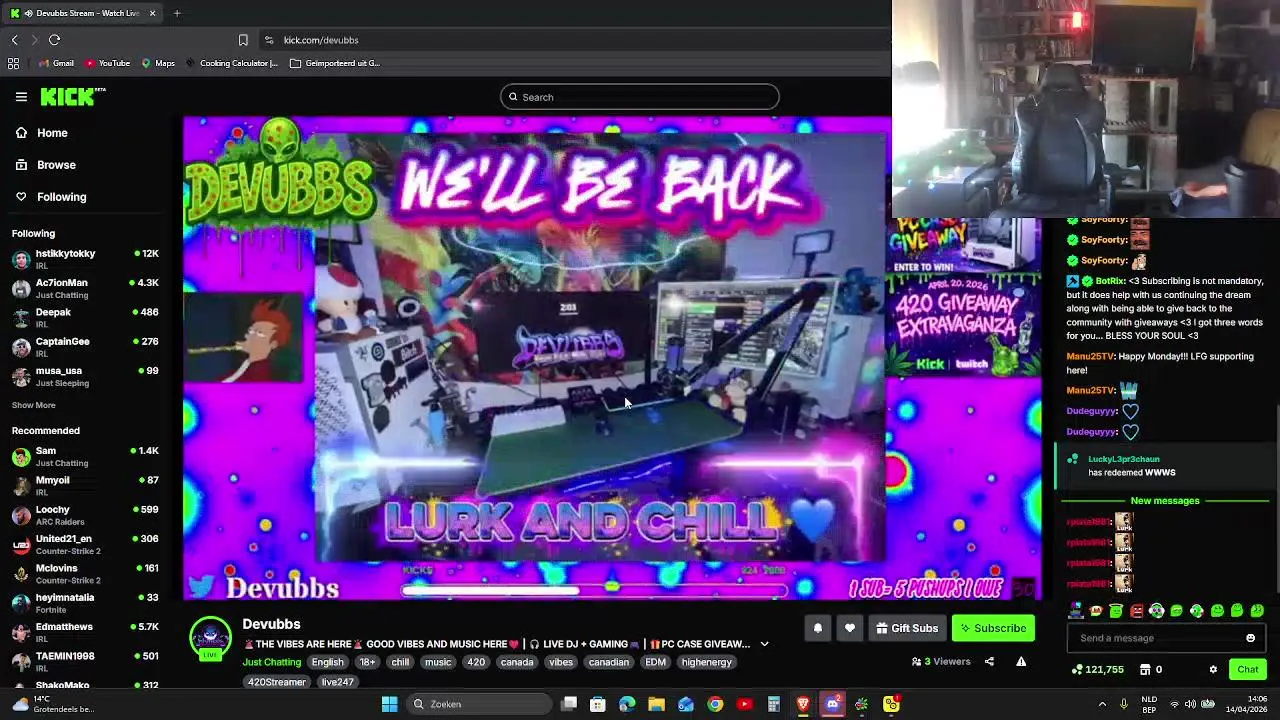
Task: Open Discord from the taskbar
Action: pos(832,704)
